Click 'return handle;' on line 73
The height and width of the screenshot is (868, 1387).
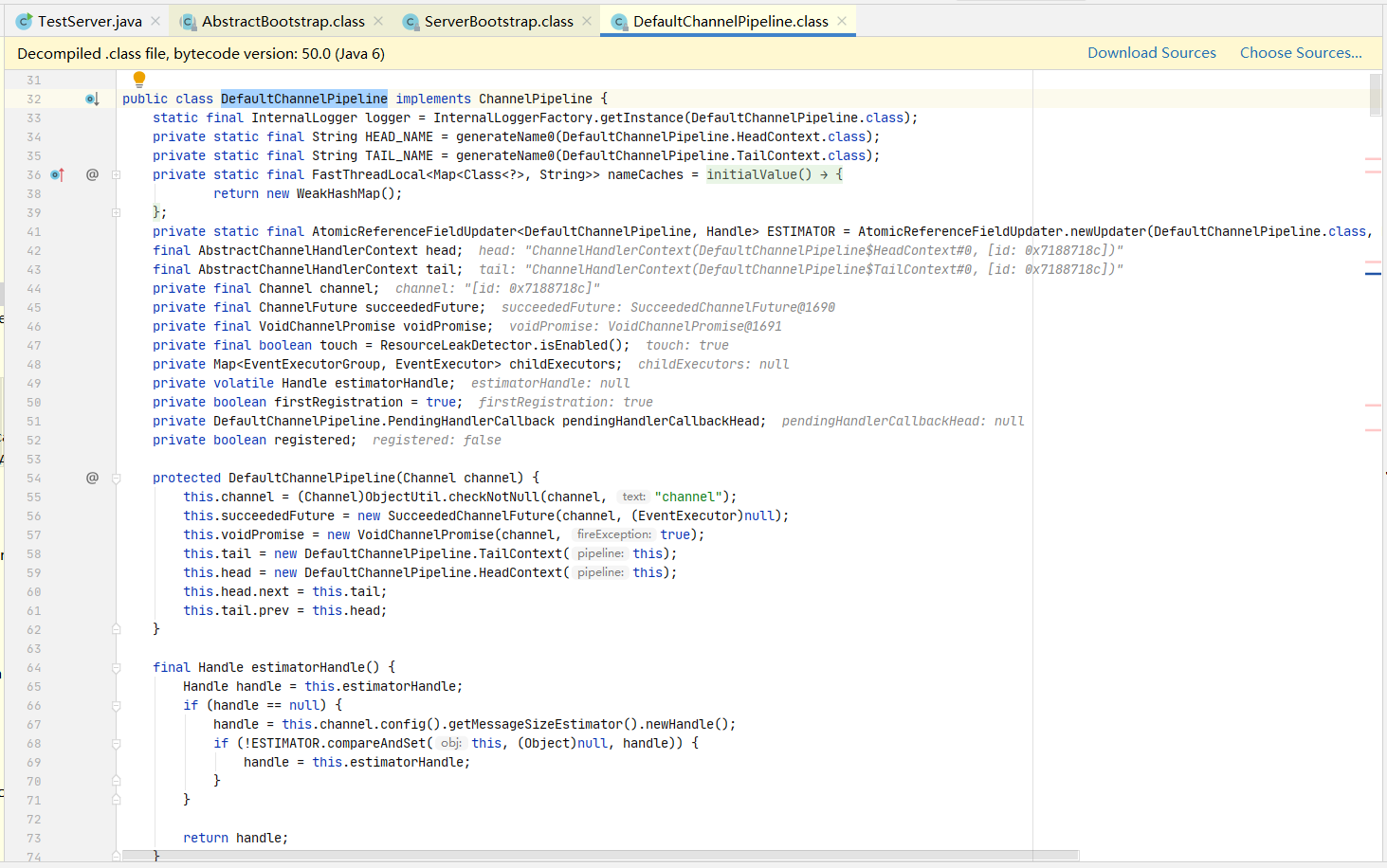[236, 838]
